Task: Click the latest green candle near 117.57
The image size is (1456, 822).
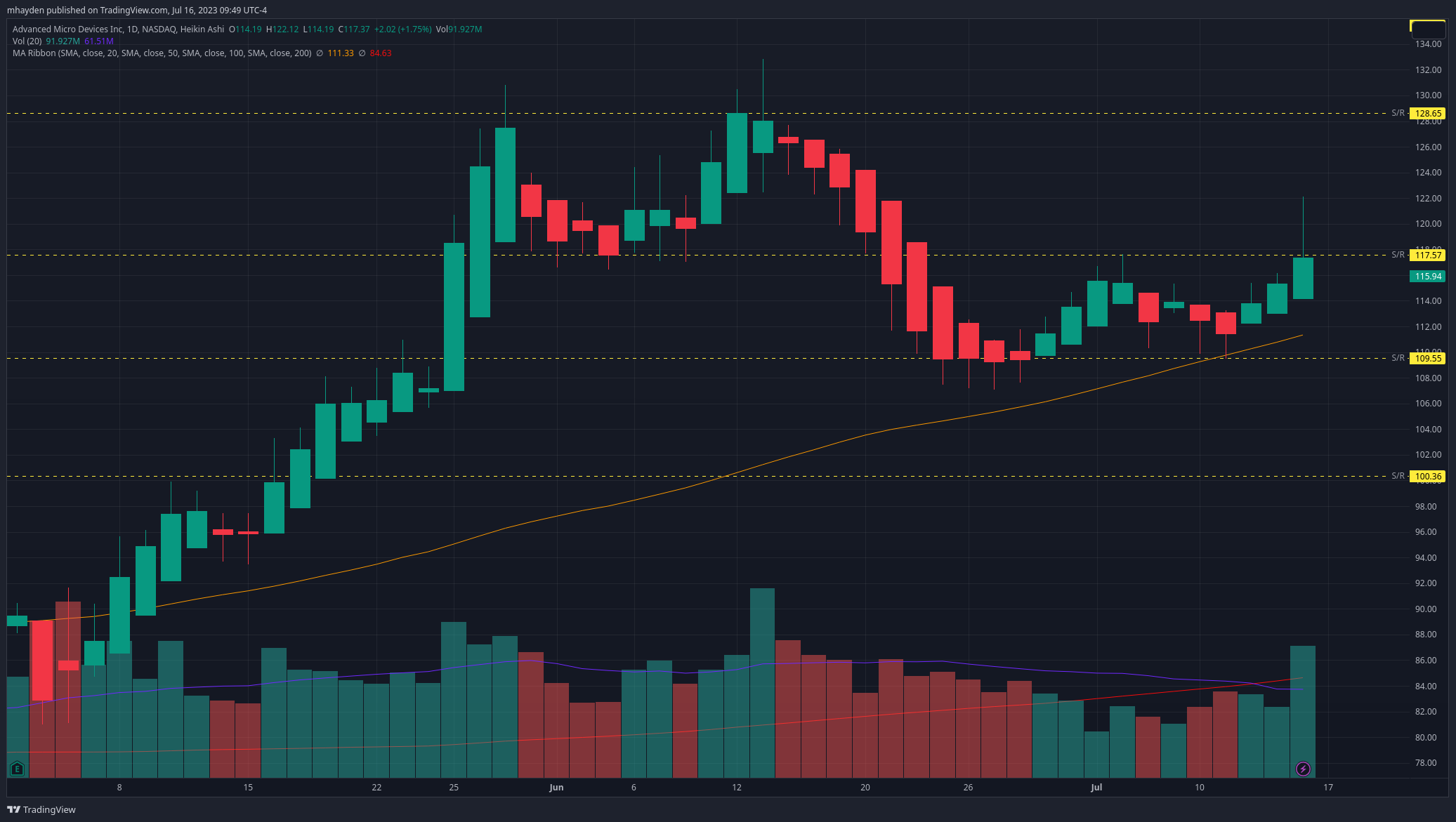Action: coord(1303,278)
